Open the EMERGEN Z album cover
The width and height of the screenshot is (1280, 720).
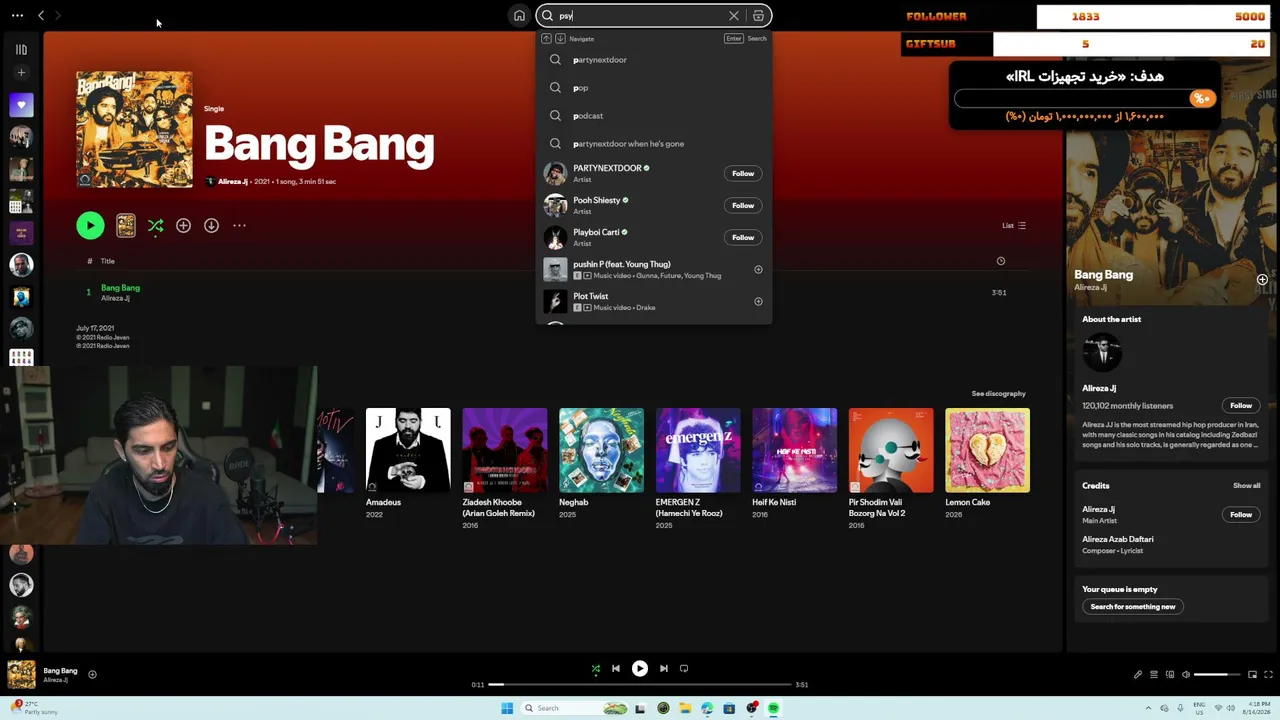coord(698,450)
